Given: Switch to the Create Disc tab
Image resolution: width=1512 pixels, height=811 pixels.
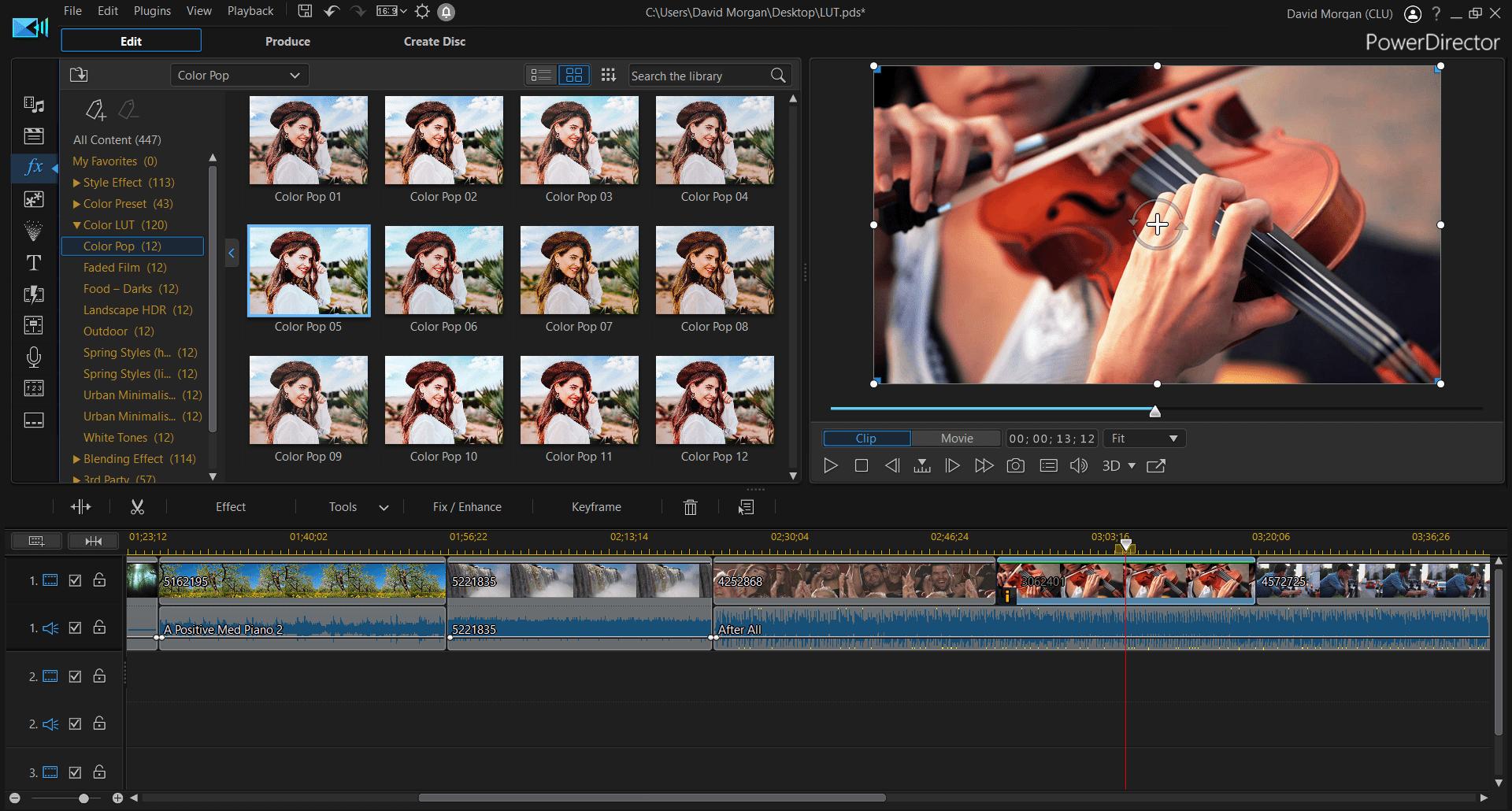Looking at the screenshot, I should coord(435,41).
